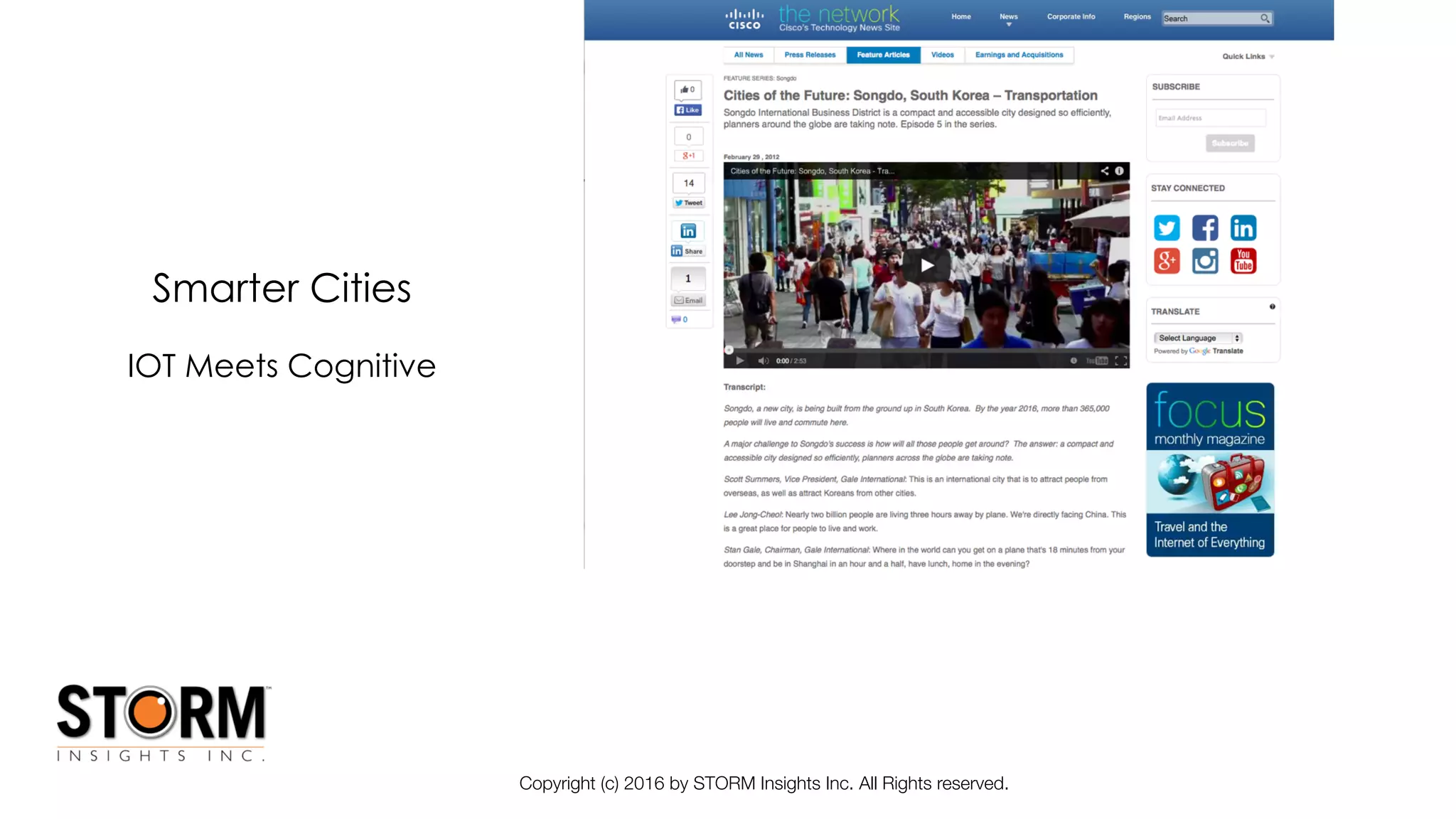
Task: Switch to the All News tab
Action: point(749,55)
